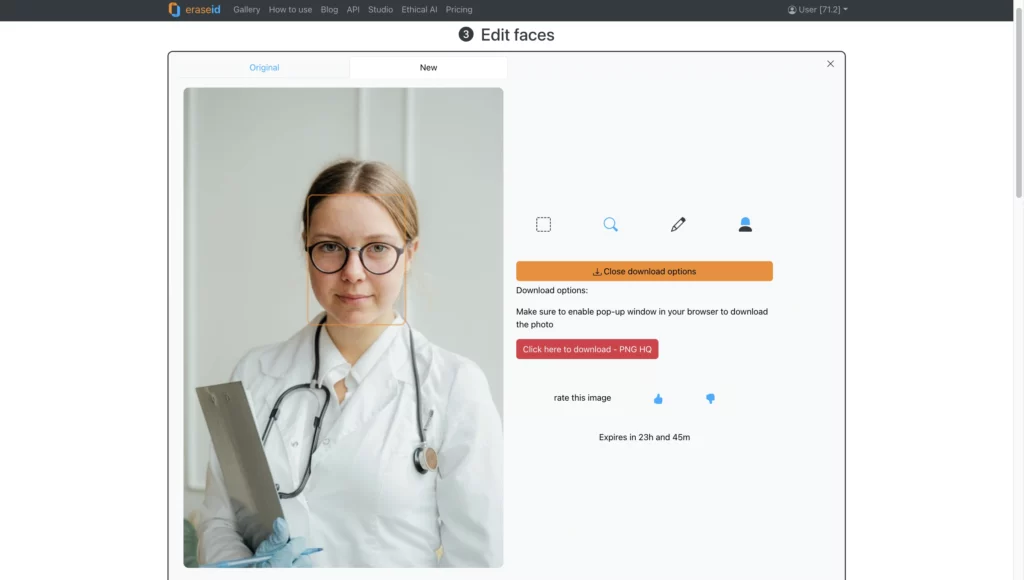Image resolution: width=1024 pixels, height=580 pixels.
Task: Open the Blog link
Action: click(x=329, y=10)
